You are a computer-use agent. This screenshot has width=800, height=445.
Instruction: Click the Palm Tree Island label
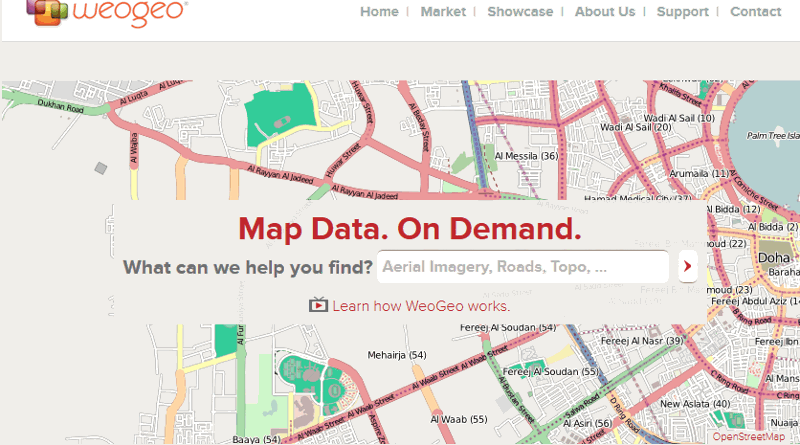773,136
